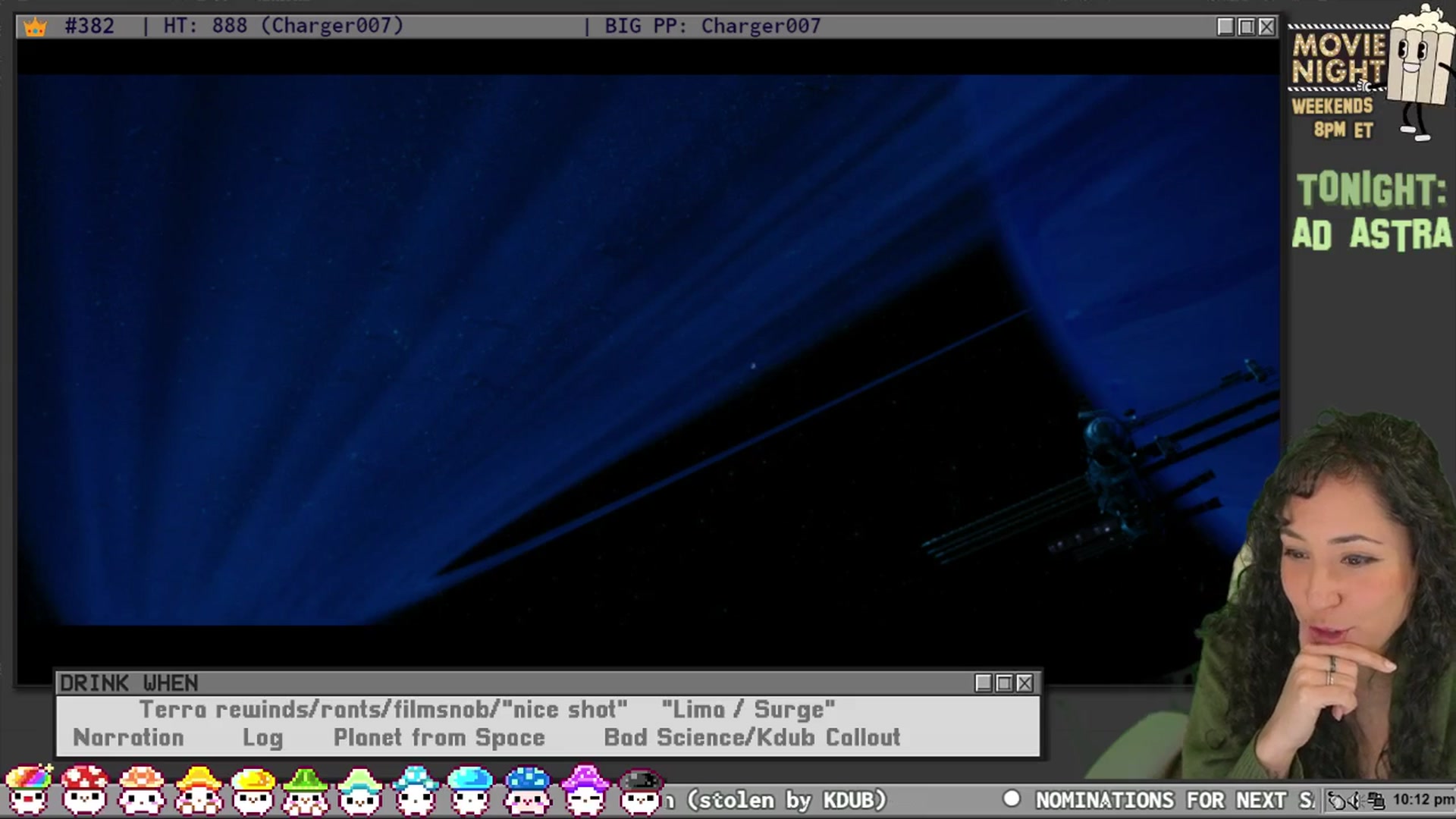Image resolution: width=1456 pixels, height=819 pixels.
Task: Click the "TONIGHT:" heading
Action: pos(1371,190)
